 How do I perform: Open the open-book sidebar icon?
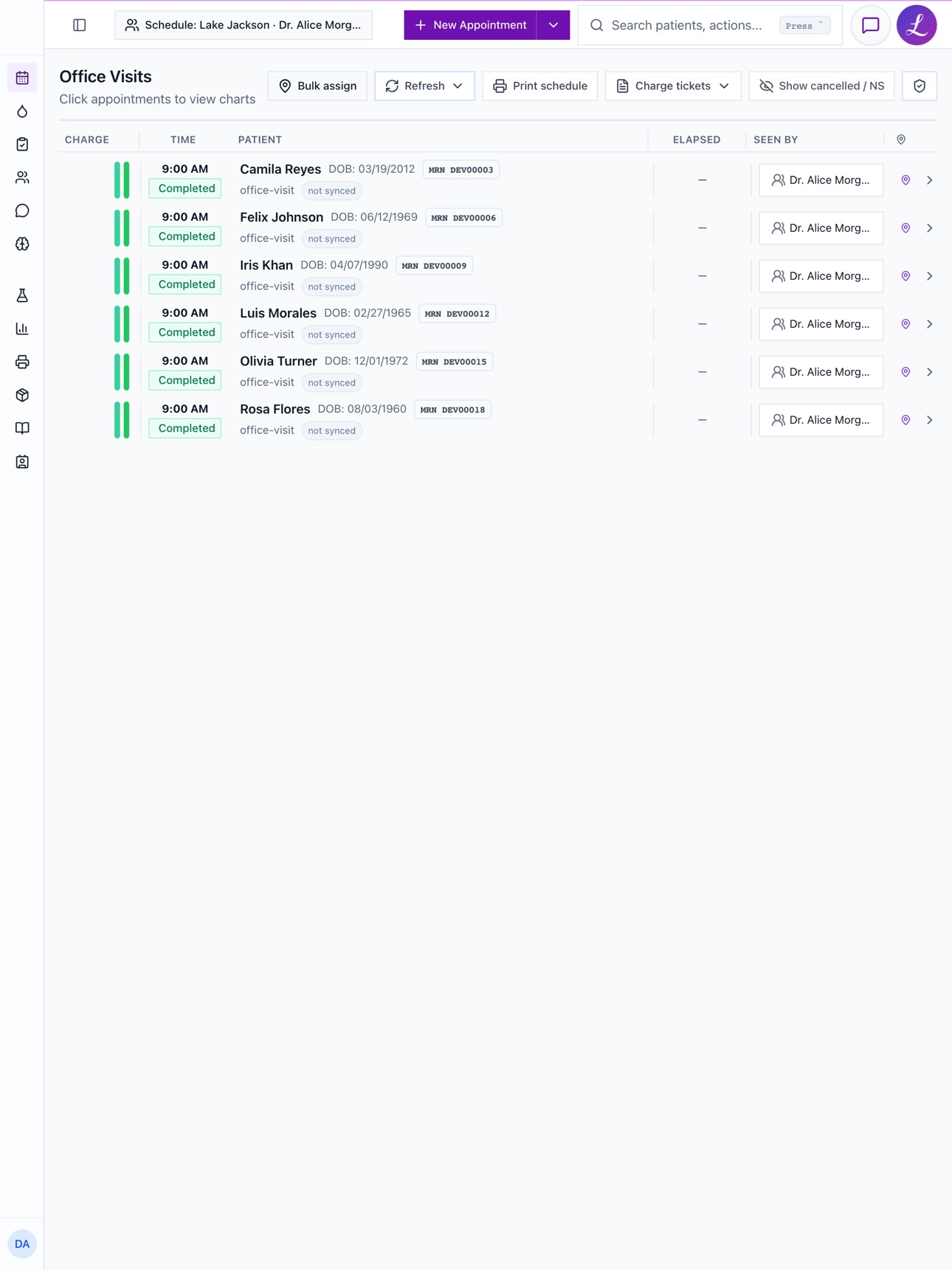22,428
